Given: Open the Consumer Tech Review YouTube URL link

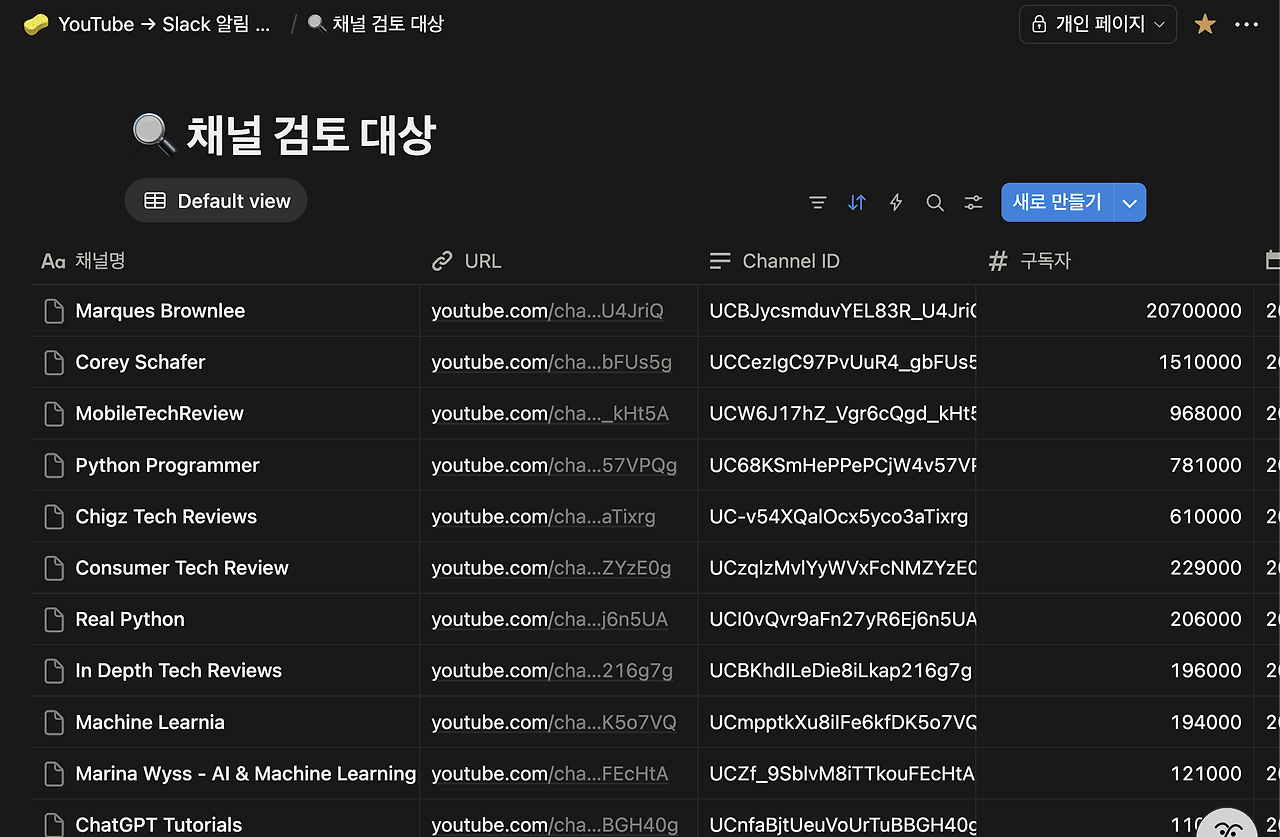Looking at the screenshot, I should click(551, 568).
